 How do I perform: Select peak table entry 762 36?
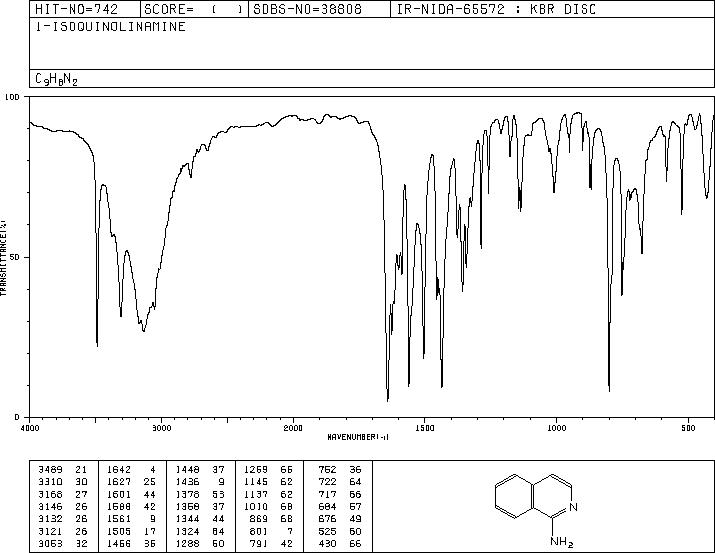pos(340,469)
